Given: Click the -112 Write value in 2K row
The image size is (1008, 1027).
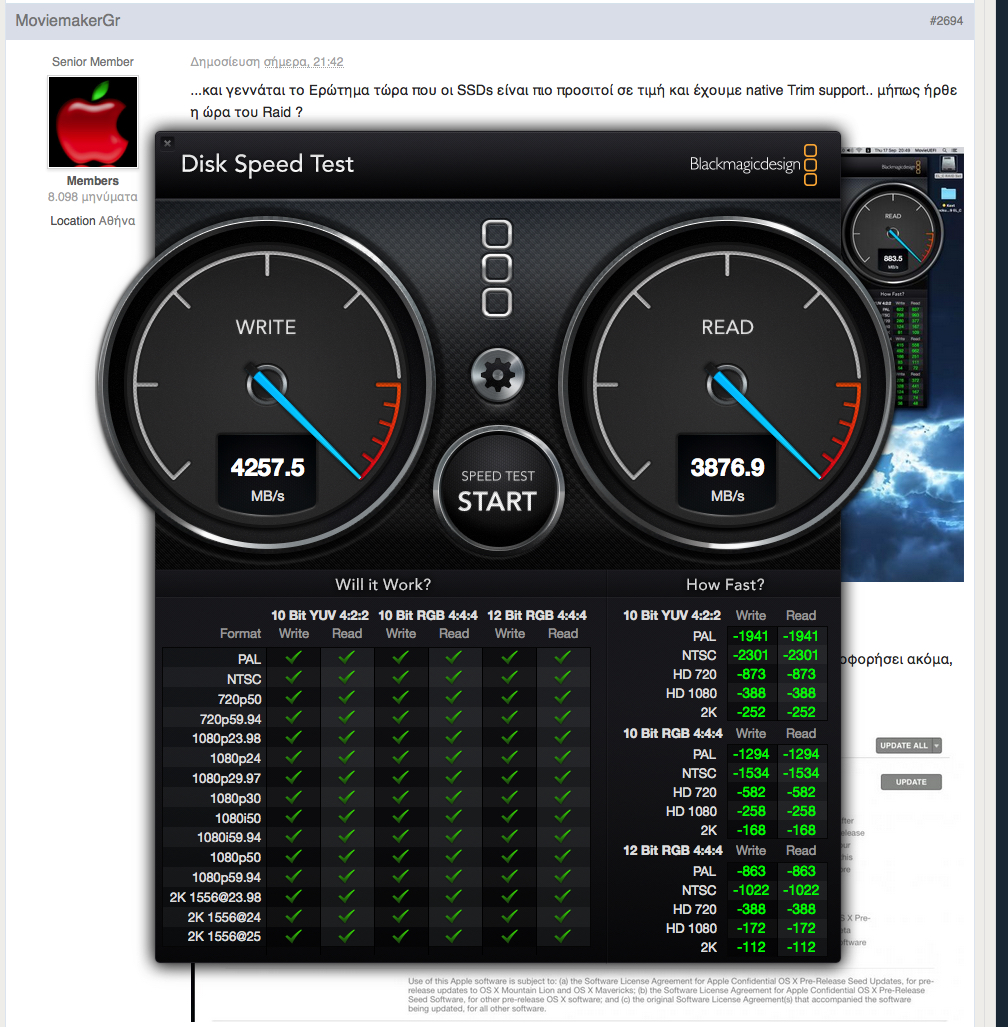Looking at the screenshot, I should coord(751,947).
